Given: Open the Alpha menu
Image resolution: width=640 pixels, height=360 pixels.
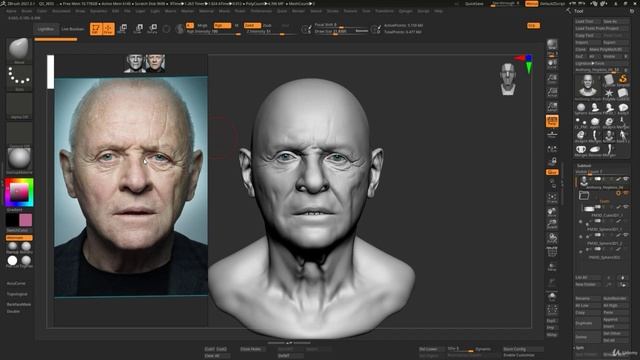Looking at the screenshot, I should tap(11, 11).
